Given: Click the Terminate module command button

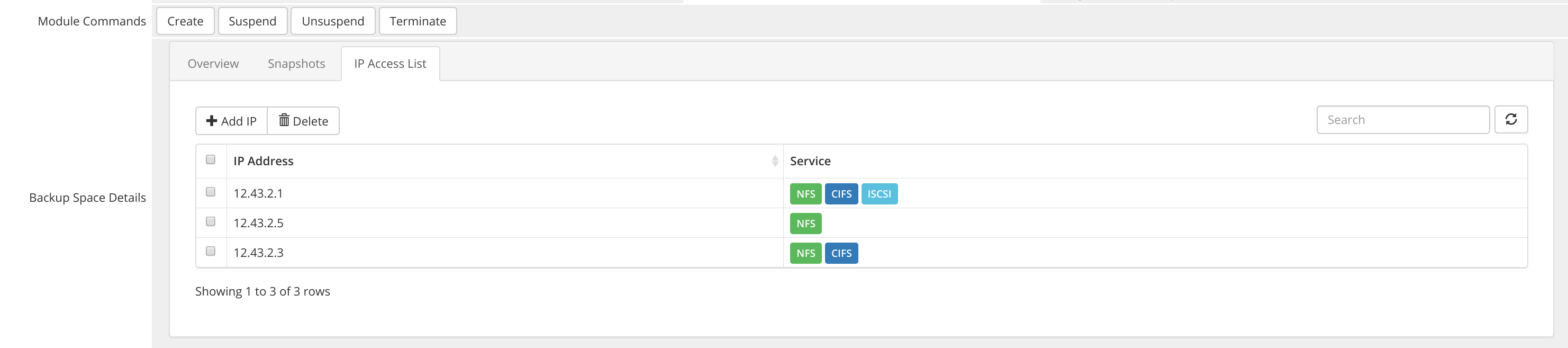Looking at the screenshot, I should point(418,21).
